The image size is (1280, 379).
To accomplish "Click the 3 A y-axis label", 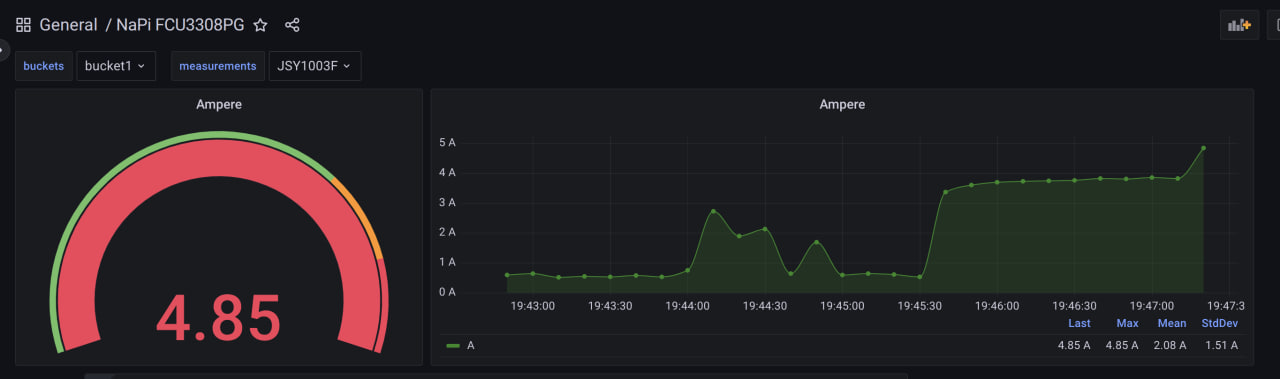I will [x=447, y=202].
